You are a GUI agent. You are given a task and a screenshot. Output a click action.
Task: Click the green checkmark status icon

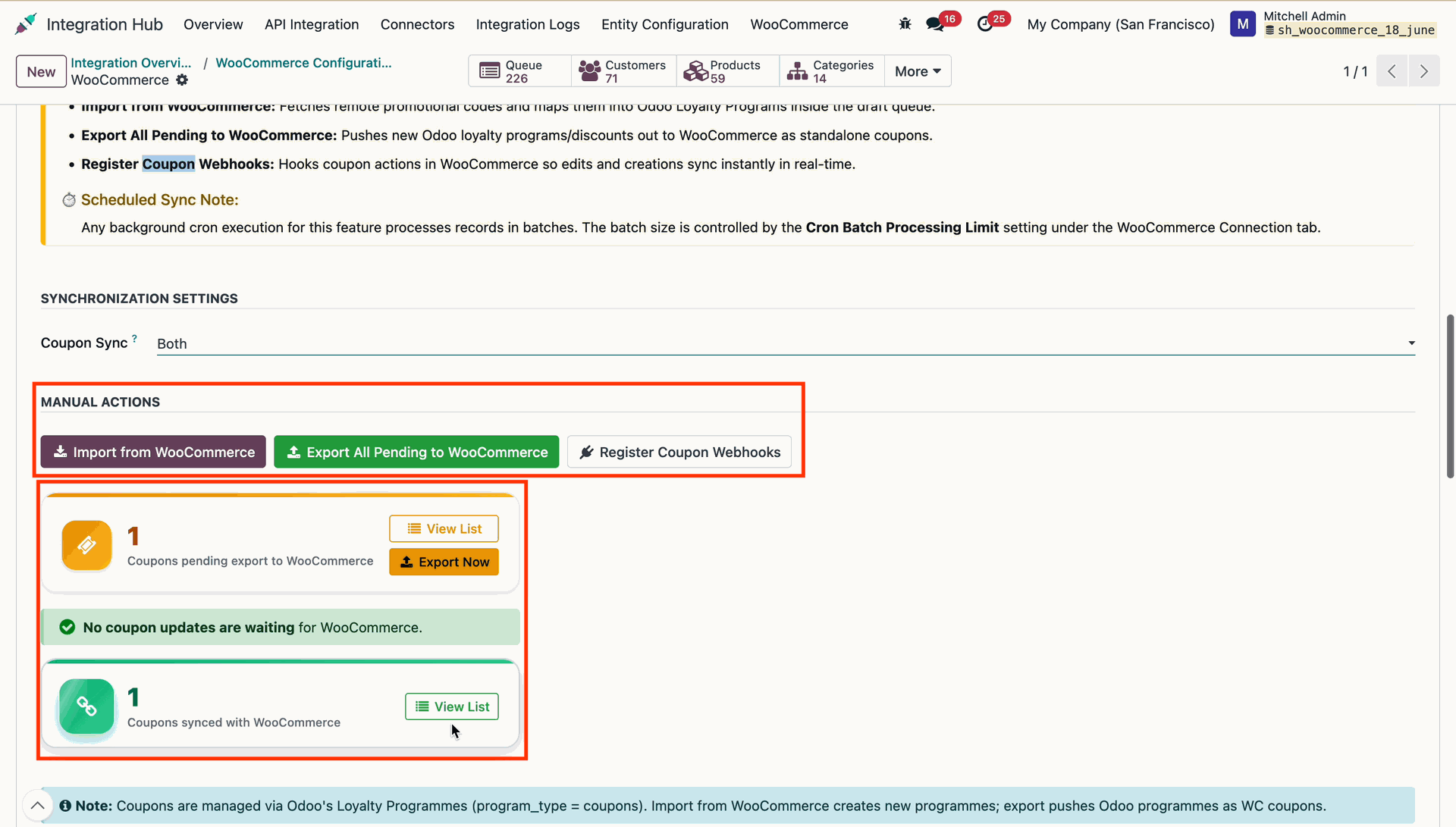pos(67,627)
